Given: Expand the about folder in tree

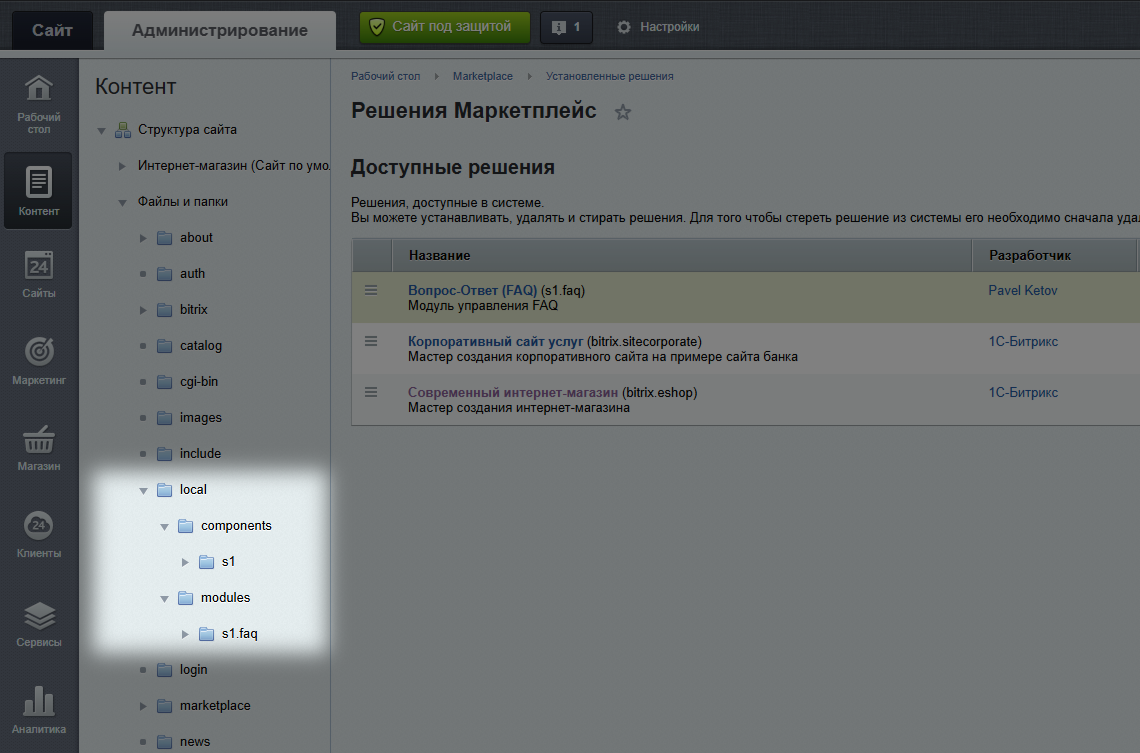Looking at the screenshot, I should pyautogui.click(x=143, y=238).
